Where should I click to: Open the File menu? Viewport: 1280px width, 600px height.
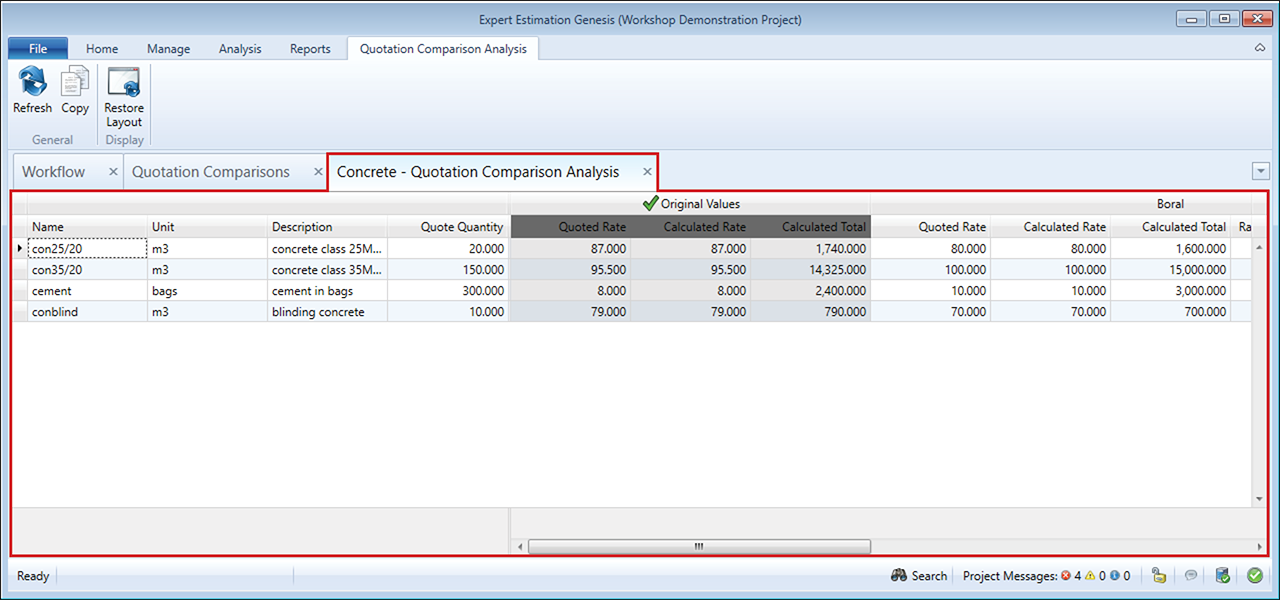pyautogui.click(x=38, y=49)
